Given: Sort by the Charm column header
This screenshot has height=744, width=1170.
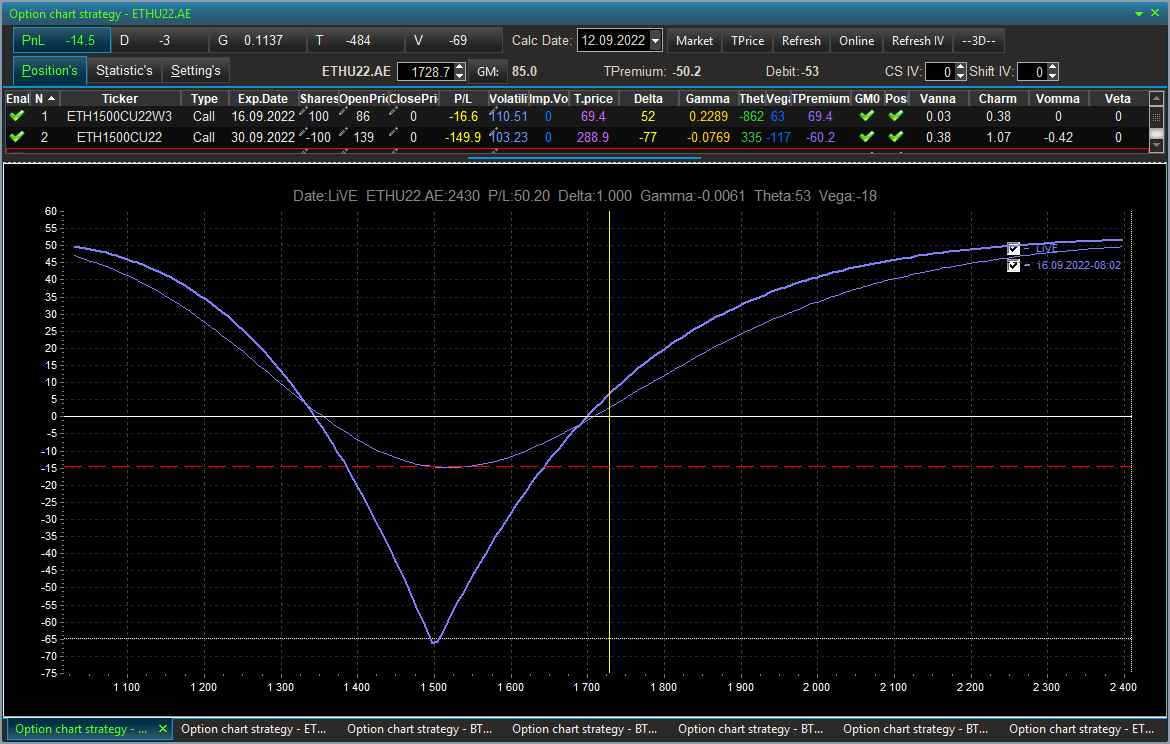Looking at the screenshot, I should coord(998,99).
